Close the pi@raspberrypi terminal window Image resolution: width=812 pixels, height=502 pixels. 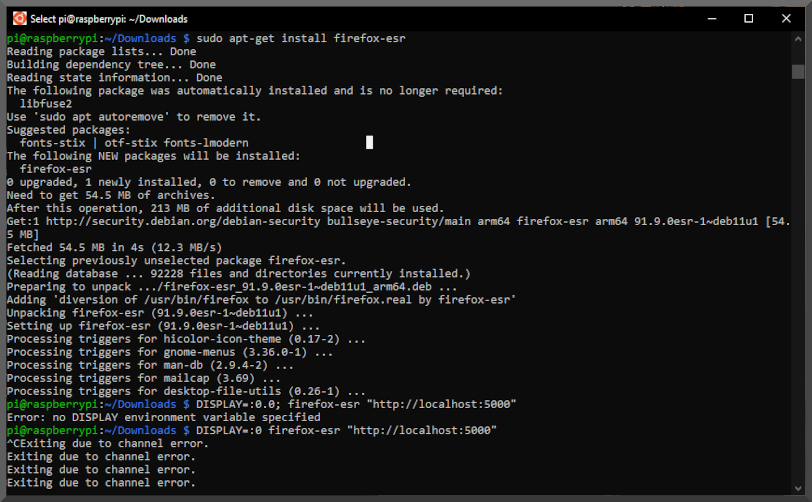(x=793, y=18)
